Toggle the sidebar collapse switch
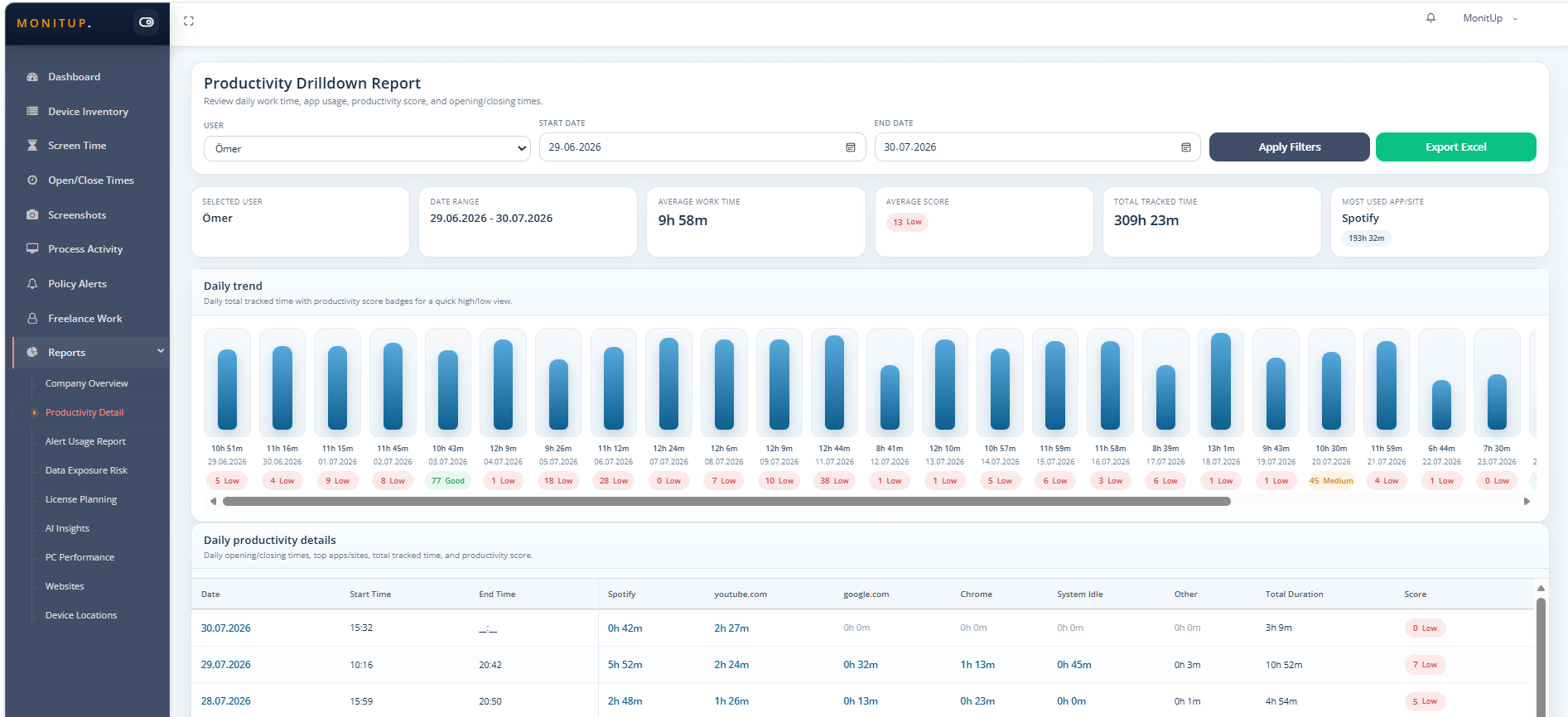1568x717 pixels. (x=147, y=22)
